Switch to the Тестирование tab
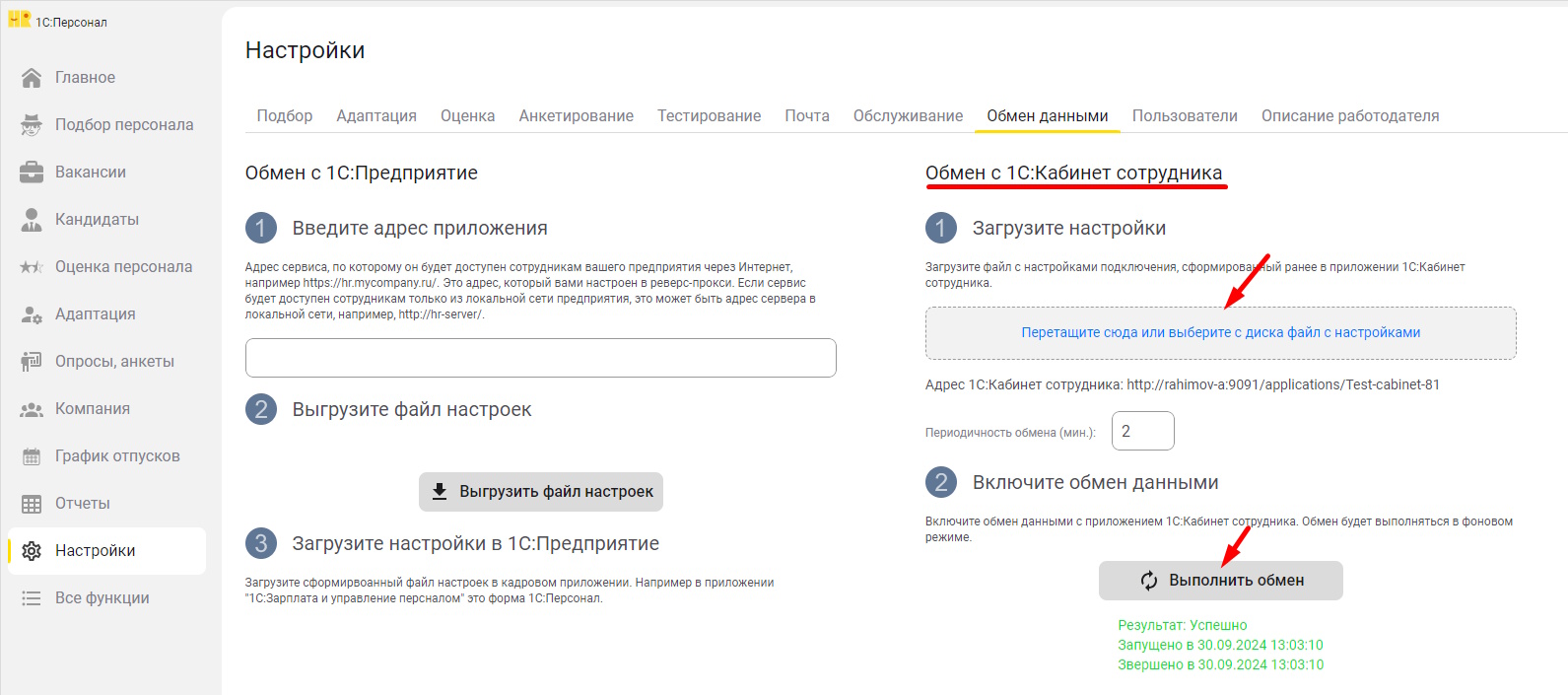 point(710,115)
